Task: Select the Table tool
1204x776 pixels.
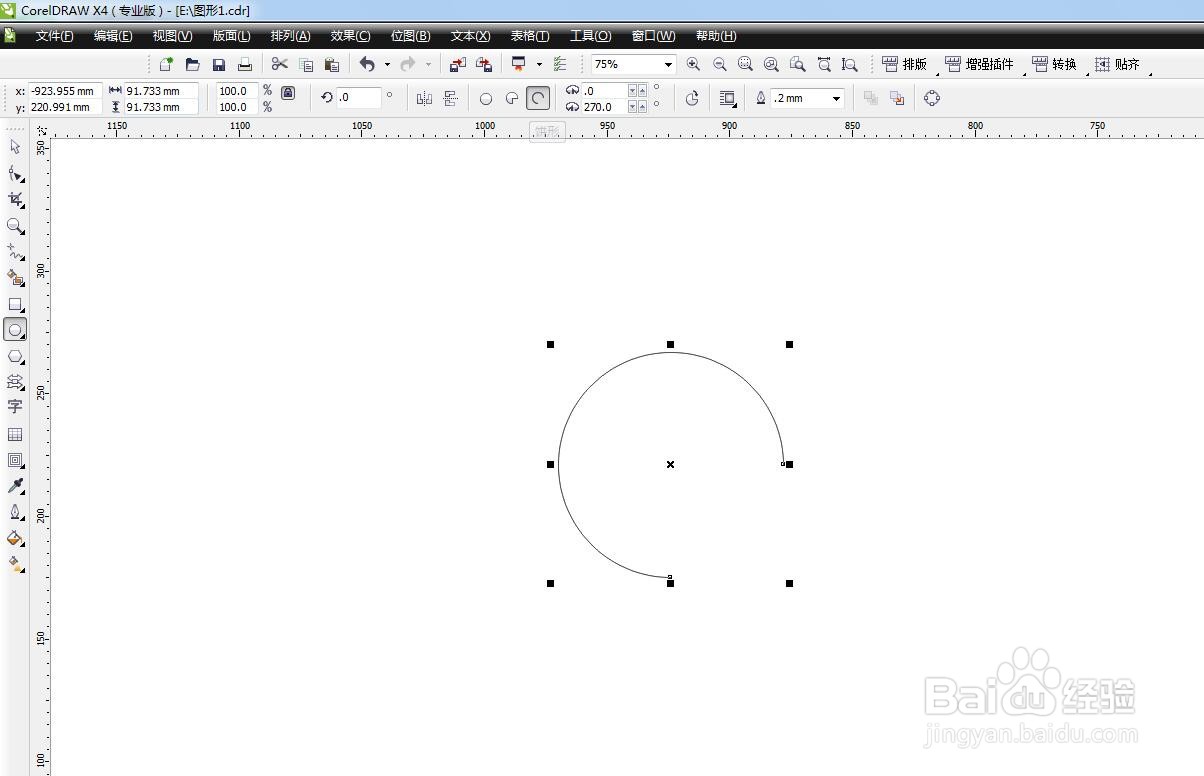Action: [15, 434]
